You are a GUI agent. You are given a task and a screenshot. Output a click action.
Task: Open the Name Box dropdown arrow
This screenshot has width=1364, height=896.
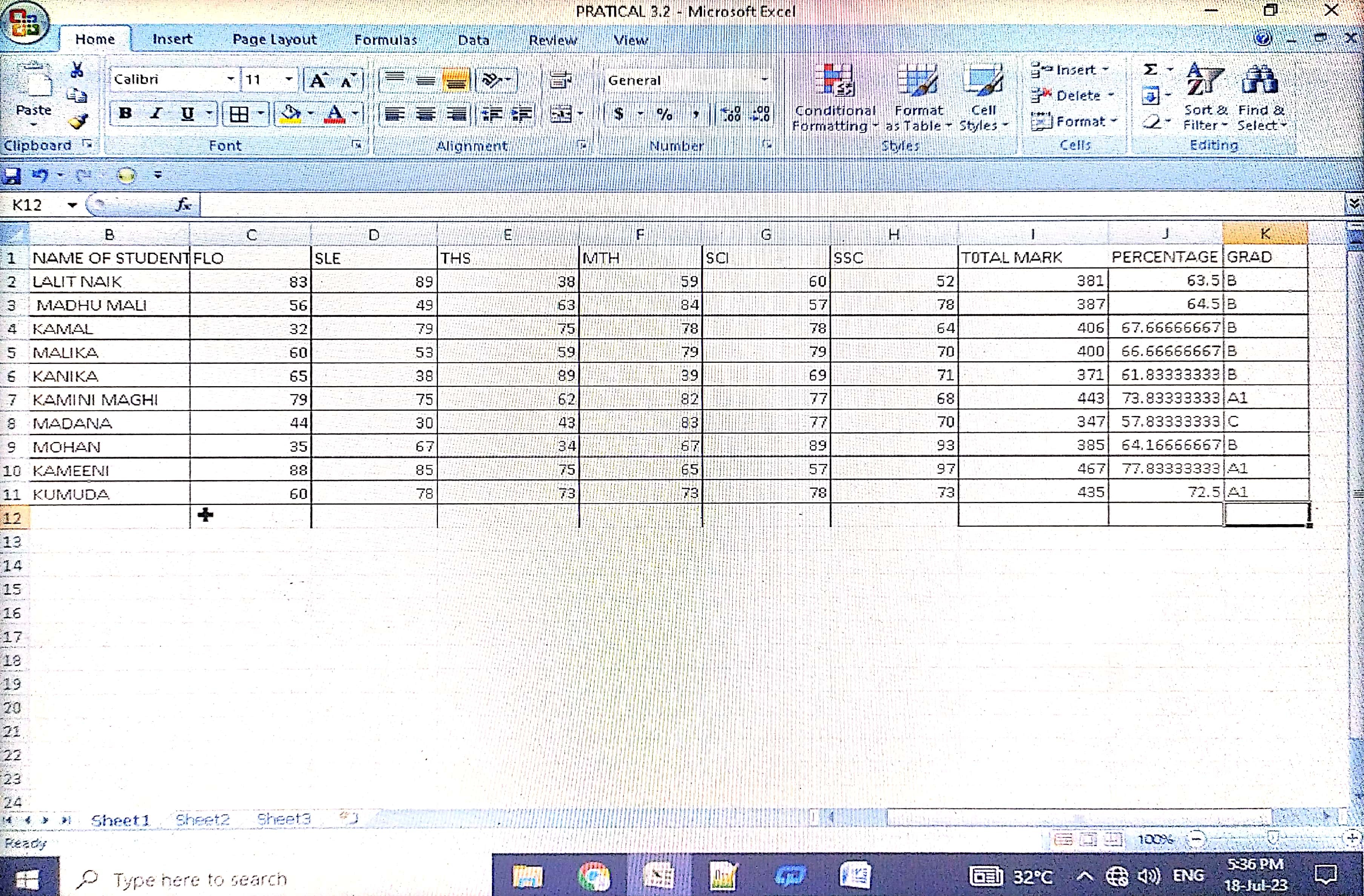tap(72, 205)
